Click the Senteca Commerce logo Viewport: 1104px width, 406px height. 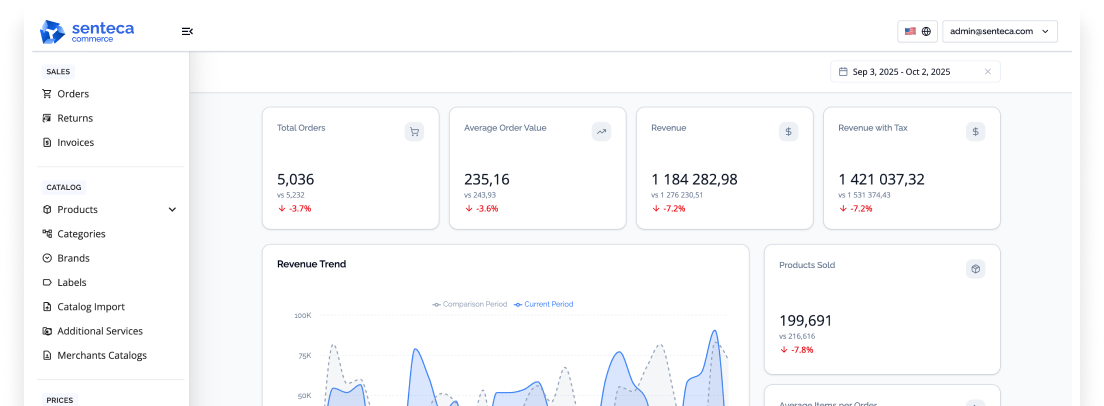tap(87, 32)
